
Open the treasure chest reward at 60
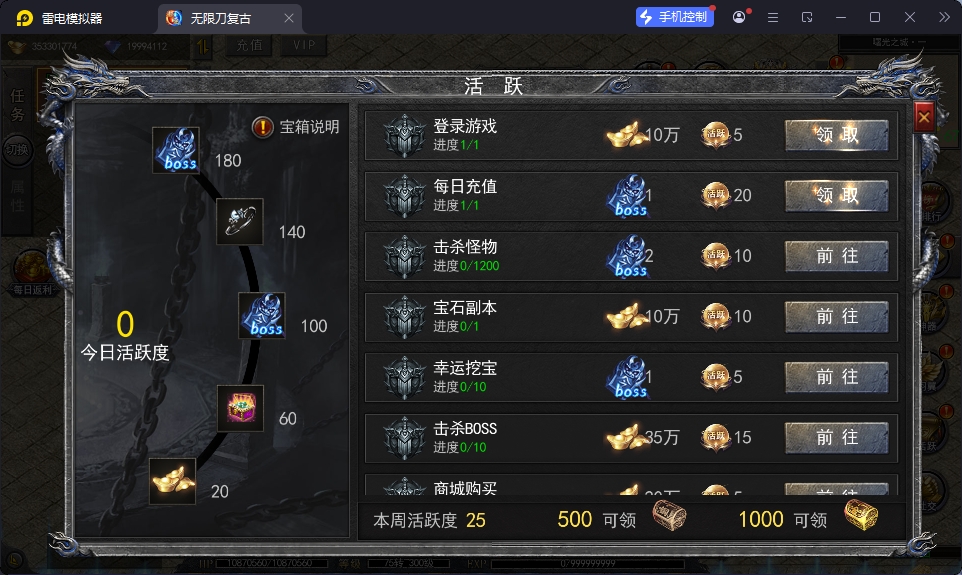[240, 408]
